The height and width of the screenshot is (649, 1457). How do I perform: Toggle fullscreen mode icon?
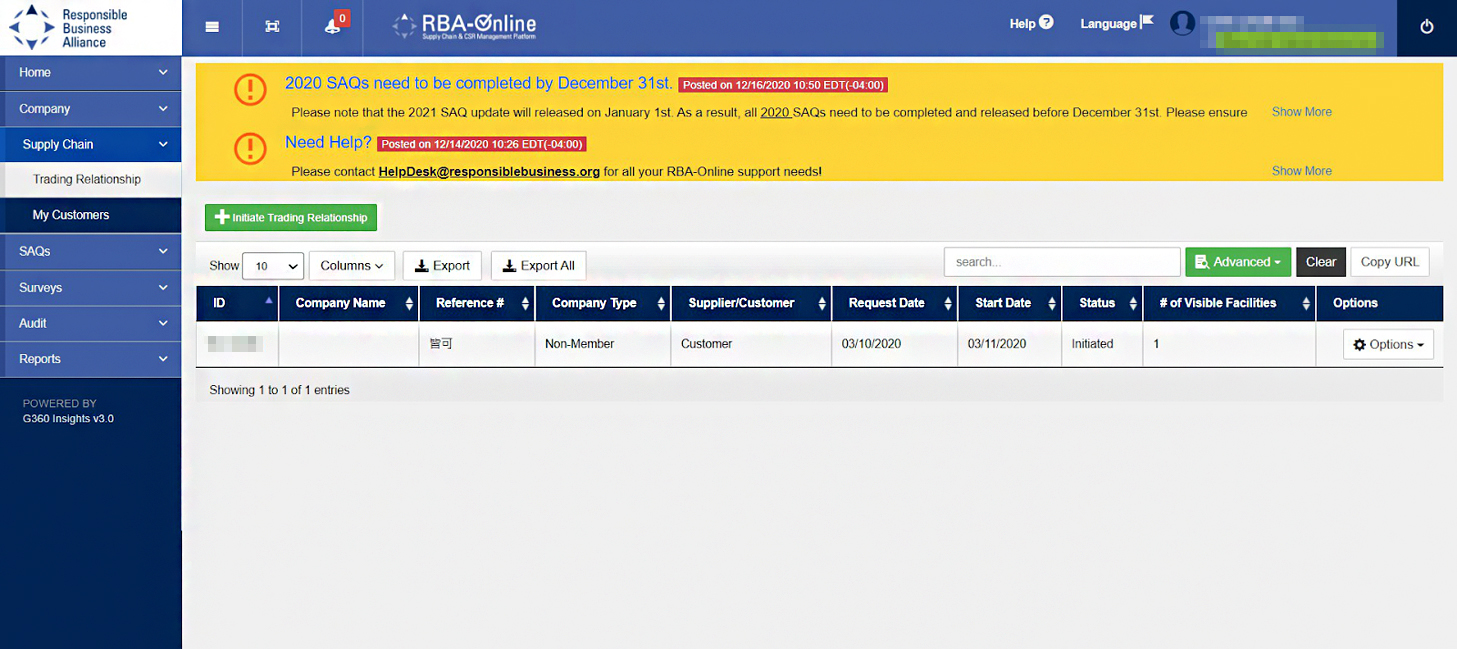tap(272, 27)
